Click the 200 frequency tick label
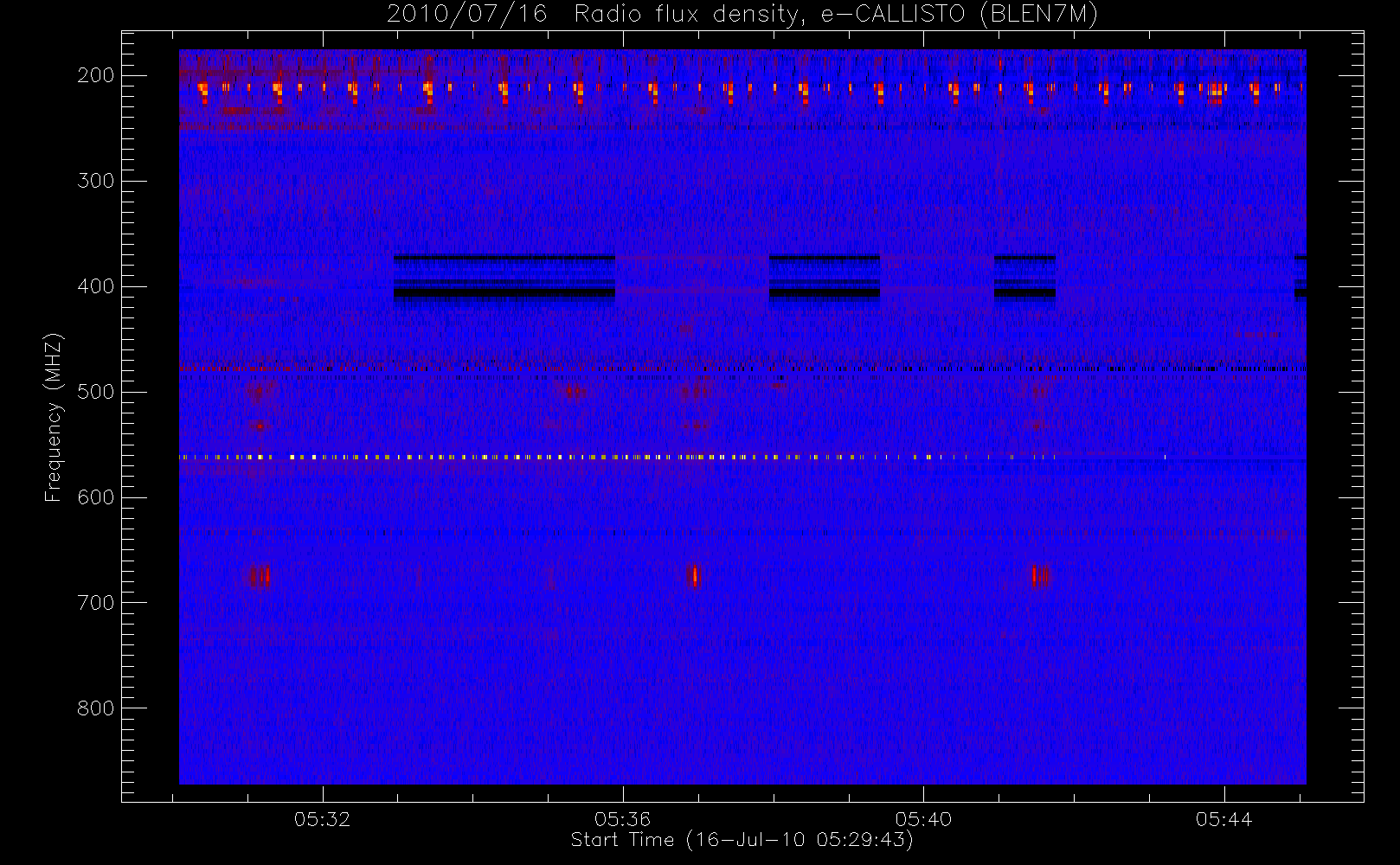The image size is (1400, 865). [x=96, y=75]
